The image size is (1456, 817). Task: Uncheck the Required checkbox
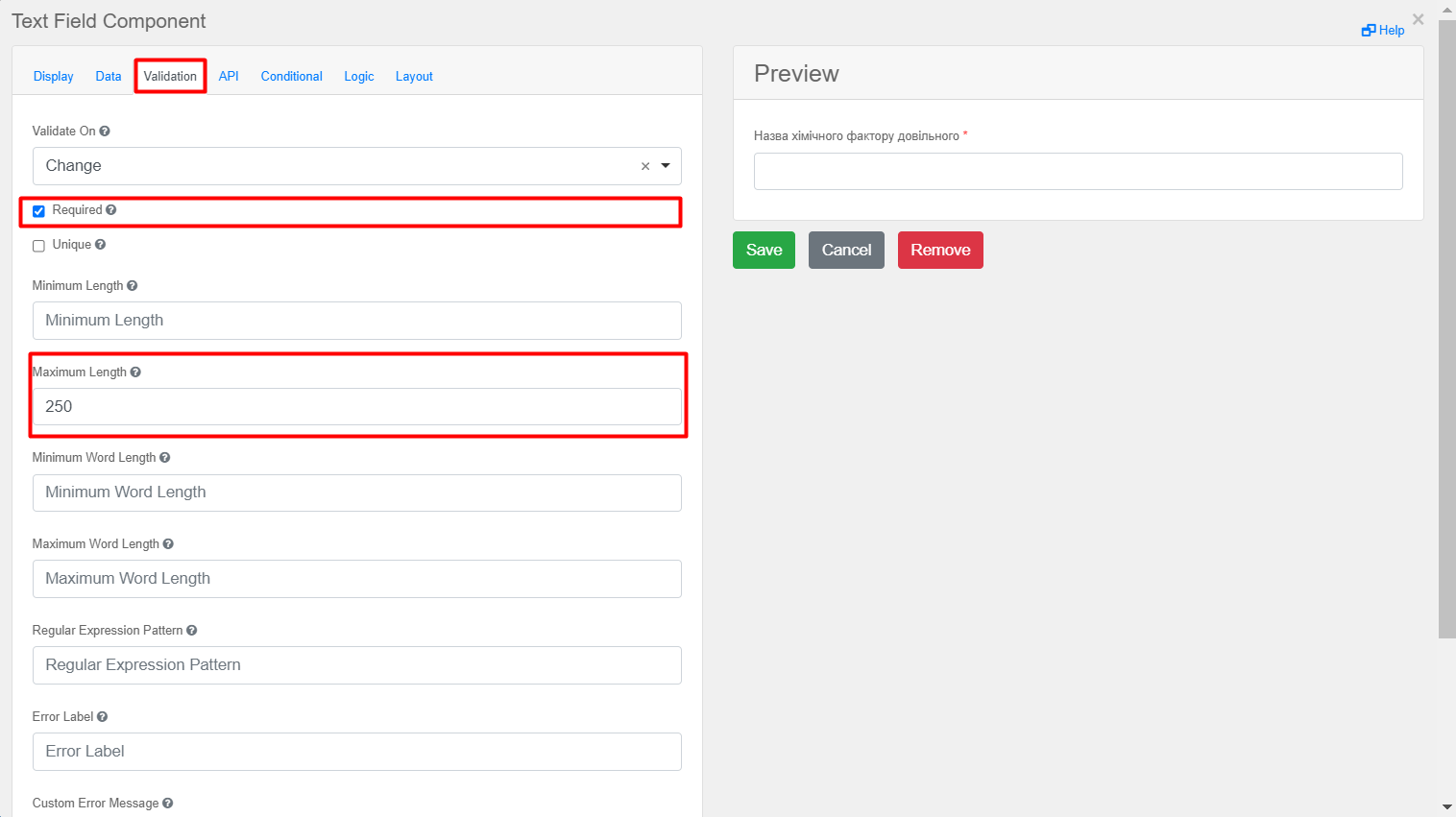(38, 211)
